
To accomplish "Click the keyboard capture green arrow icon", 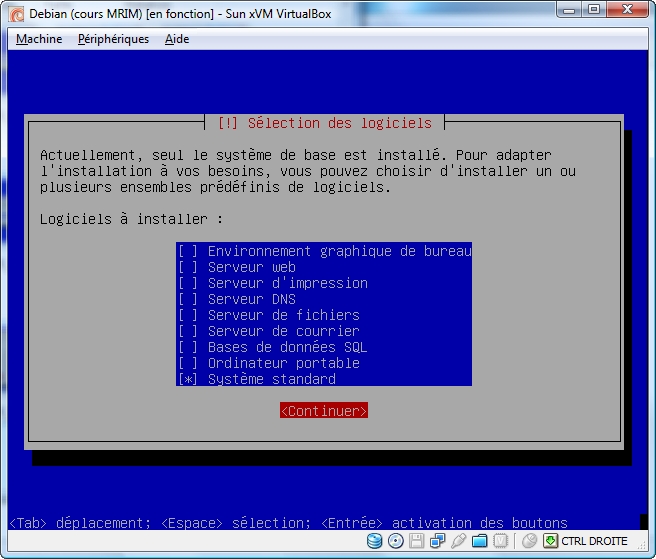I will point(551,541).
